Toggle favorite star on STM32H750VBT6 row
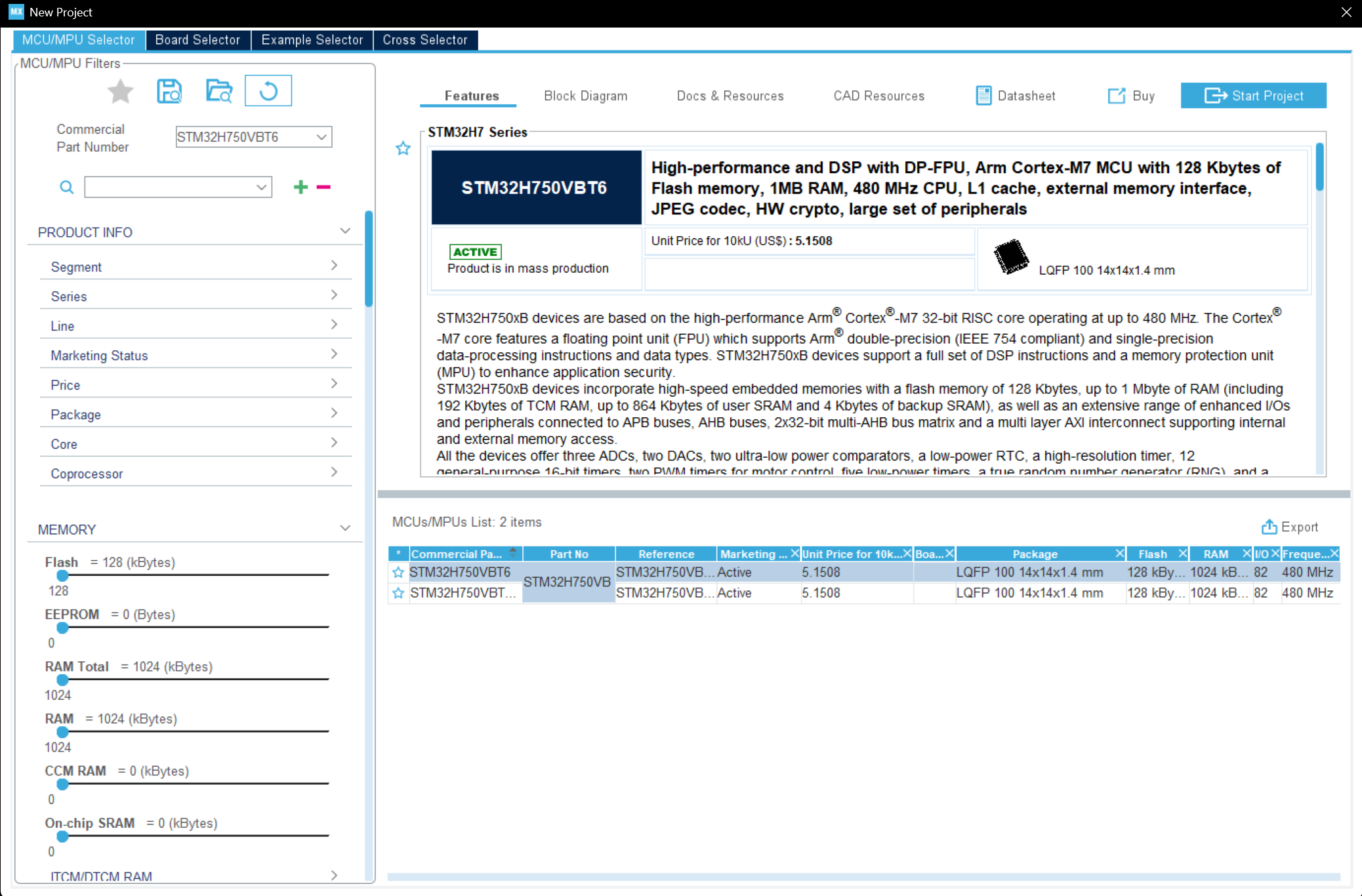 pos(398,573)
